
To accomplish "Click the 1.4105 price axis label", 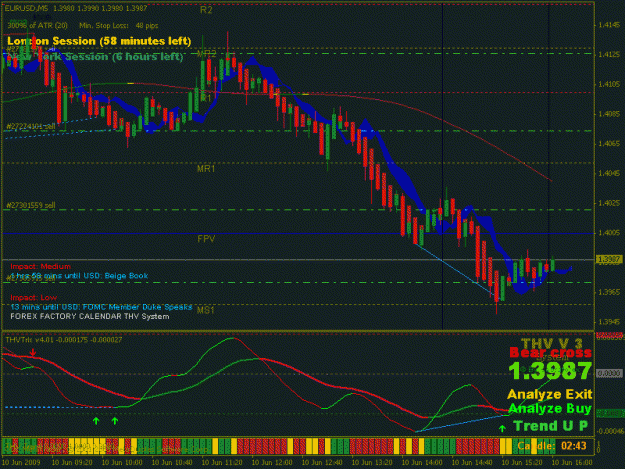I will 609,84.
